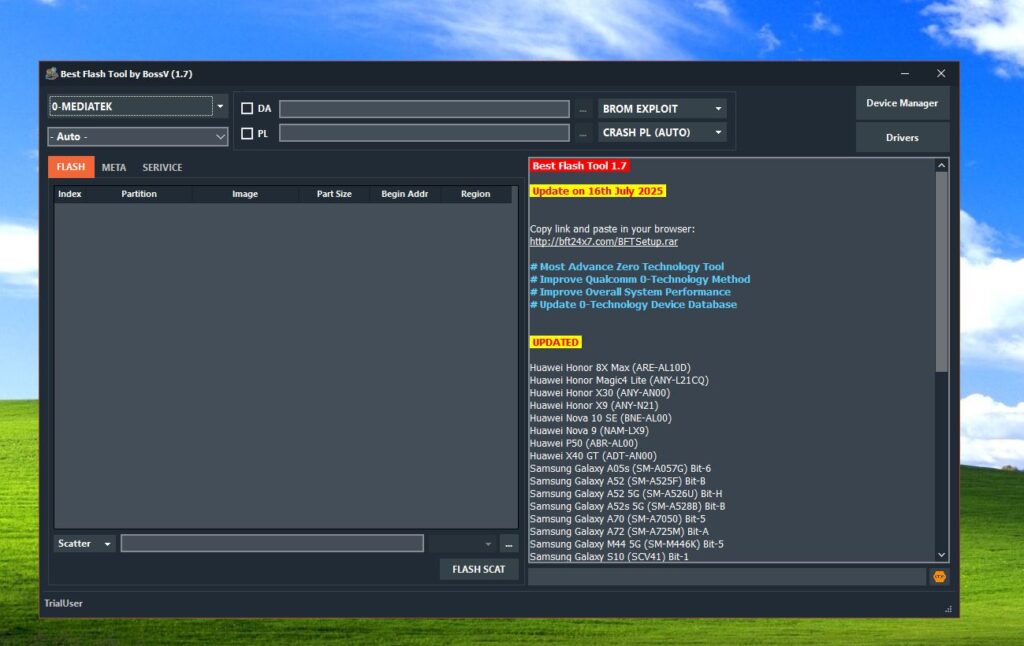Click 'Huawei Nova 9 (NAM-LX9)' entry
1024x646 pixels.
(589, 431)
